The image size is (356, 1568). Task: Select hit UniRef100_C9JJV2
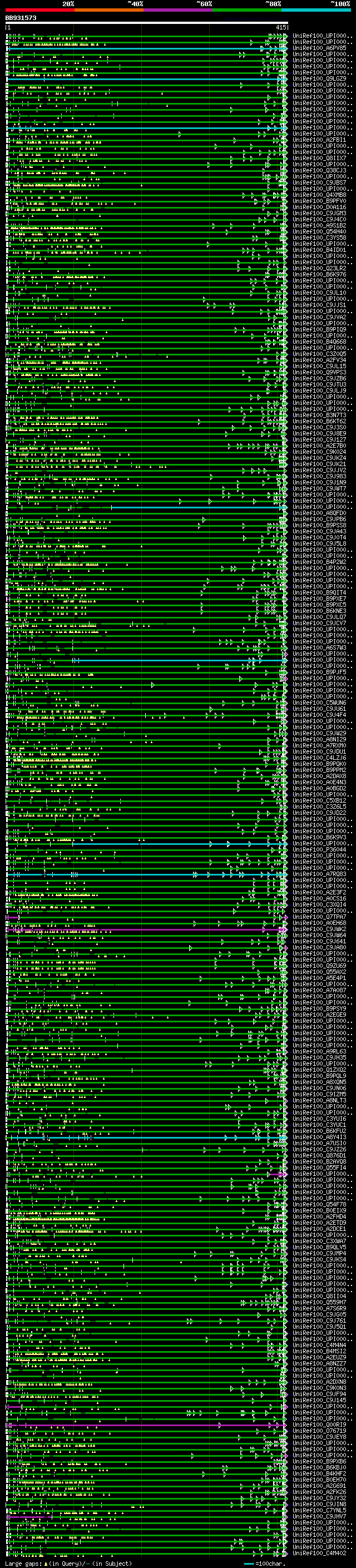[319, 470]
